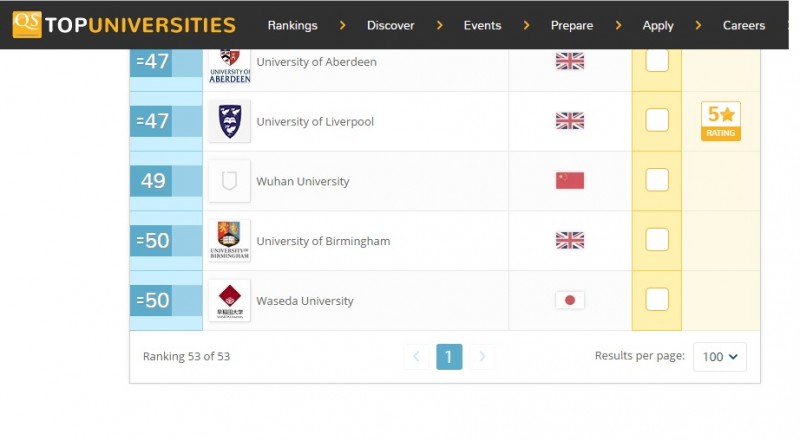The width and height of the screenshot is (800, 440).
Task: Open the Discover menu
Action: 390,25
